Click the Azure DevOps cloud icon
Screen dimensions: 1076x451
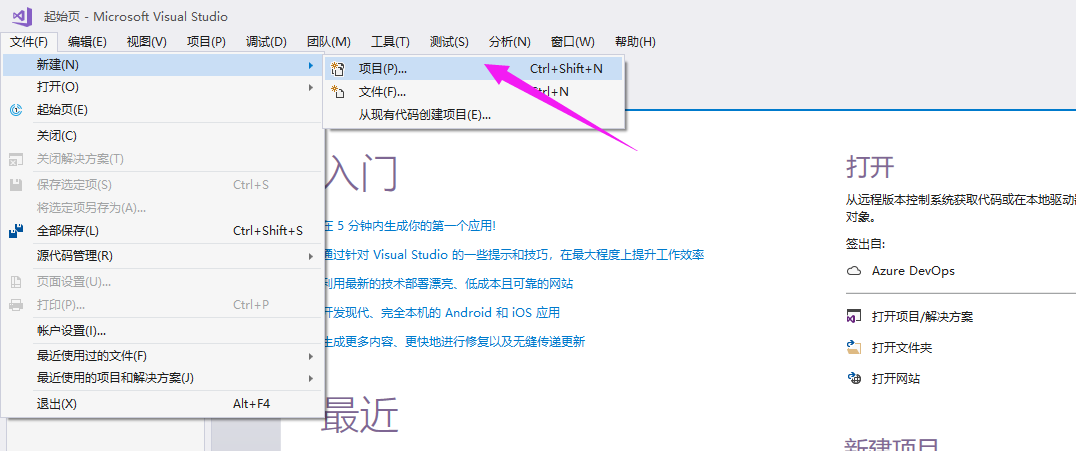point(854,270)
